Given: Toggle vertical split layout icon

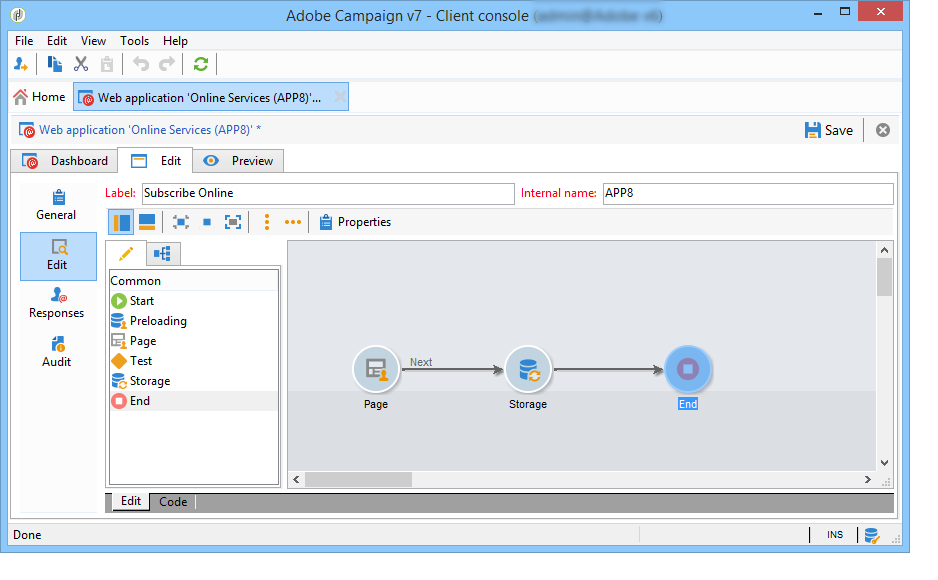Looking at the screenshot, I should (121, 222).
